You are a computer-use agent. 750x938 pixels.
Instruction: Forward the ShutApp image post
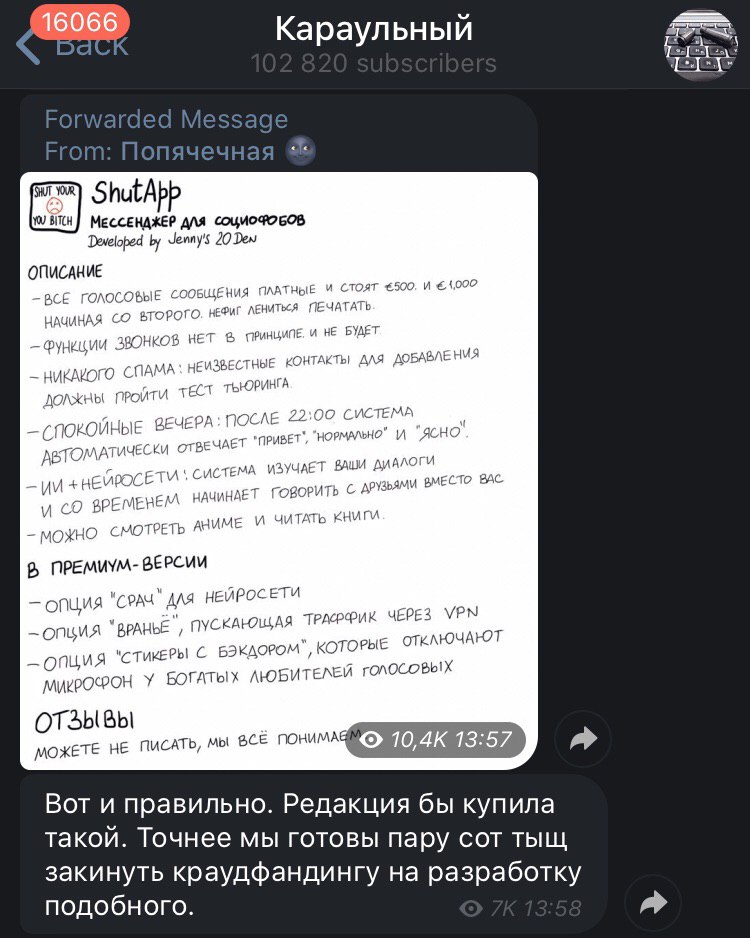tap(583, 739)
